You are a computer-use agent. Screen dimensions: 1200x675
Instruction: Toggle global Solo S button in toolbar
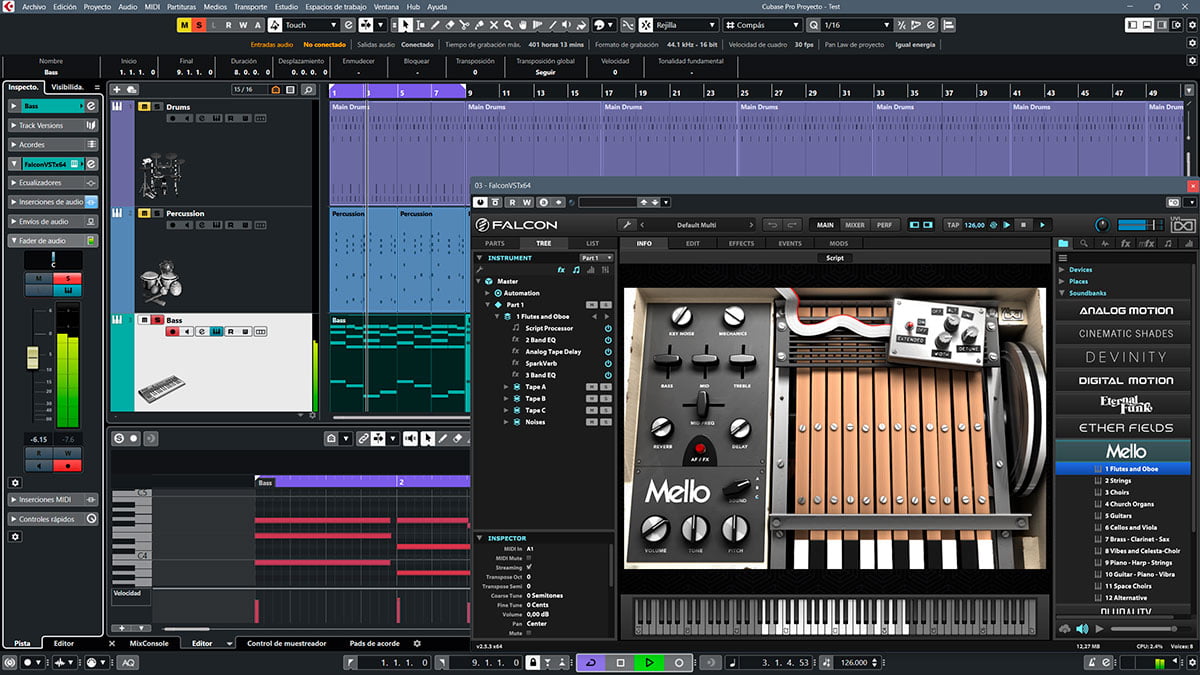click(199, 24)
